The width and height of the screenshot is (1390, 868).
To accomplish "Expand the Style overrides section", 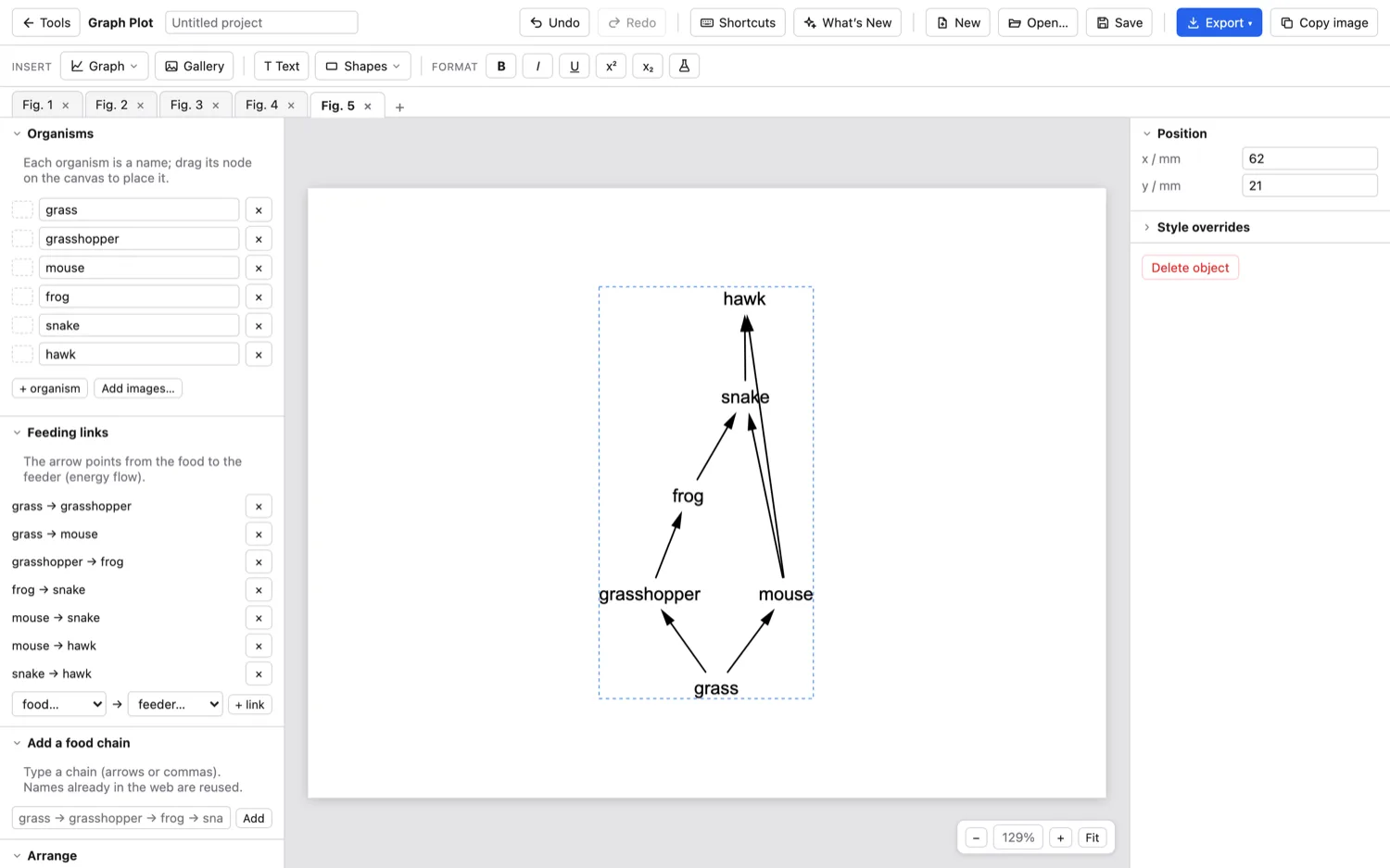I will [x=1146, y=227].
